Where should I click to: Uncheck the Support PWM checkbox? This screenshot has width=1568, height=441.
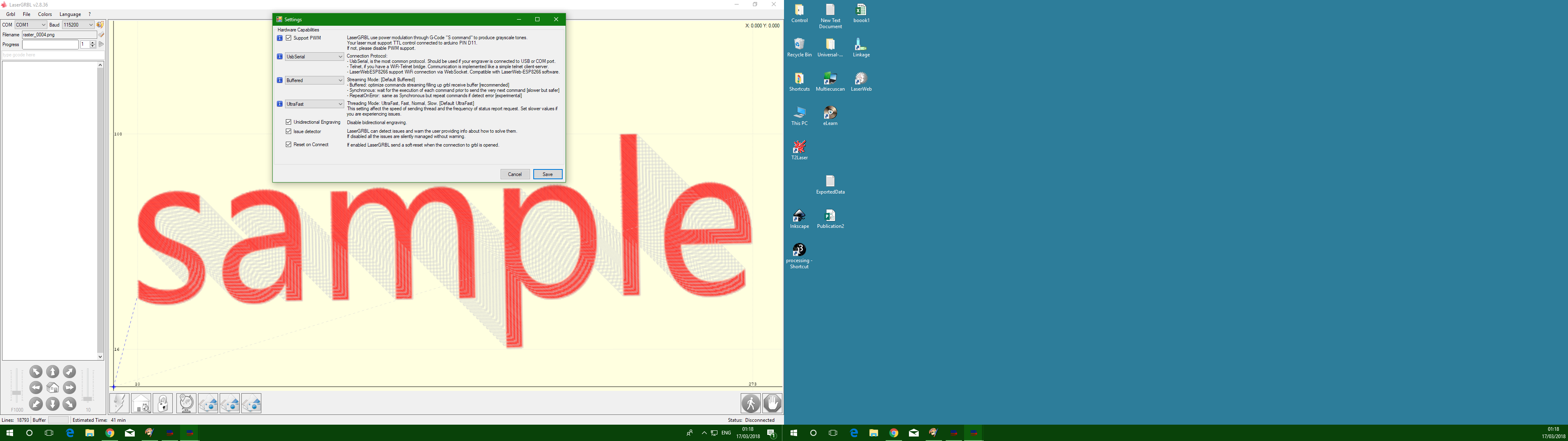(x=289, y=38)
